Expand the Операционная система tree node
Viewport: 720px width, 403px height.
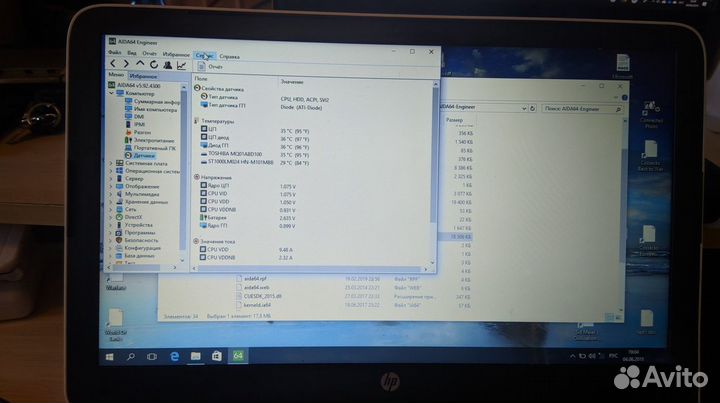coord(111,171)
